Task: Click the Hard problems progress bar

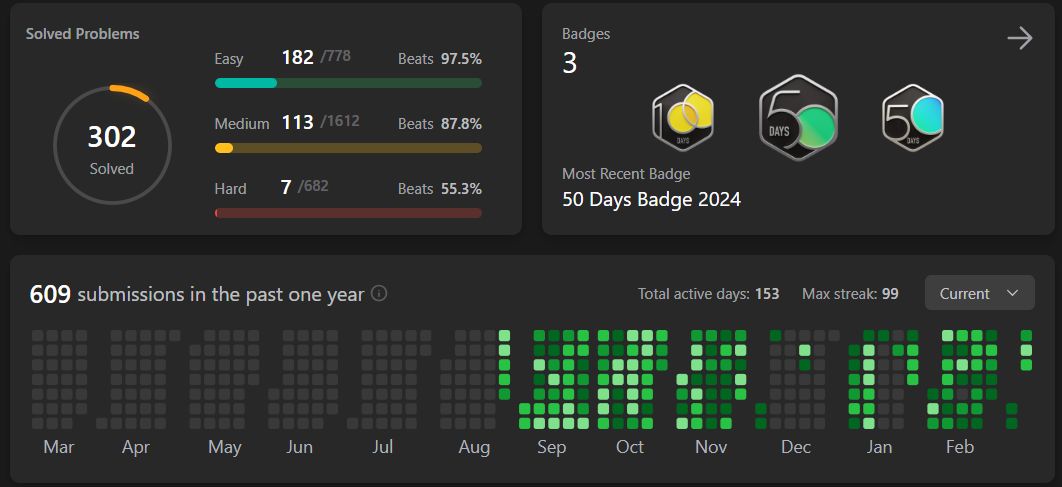Action: 348,213
